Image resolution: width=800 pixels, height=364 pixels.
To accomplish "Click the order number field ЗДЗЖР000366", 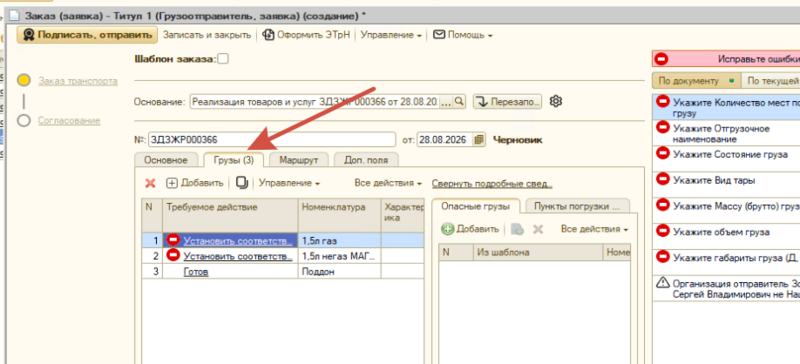I will coord(272,139).
